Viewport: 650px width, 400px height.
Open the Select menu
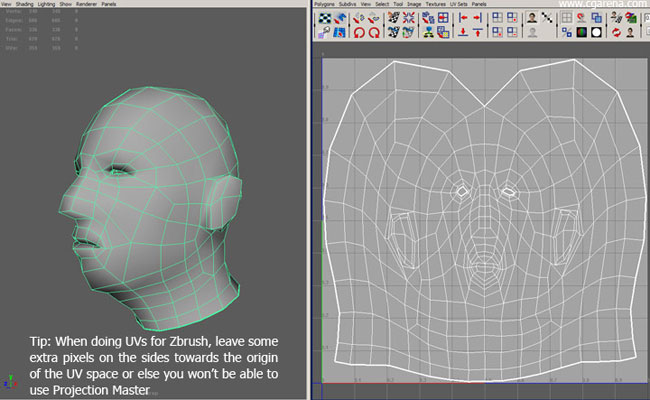[382, 4]
